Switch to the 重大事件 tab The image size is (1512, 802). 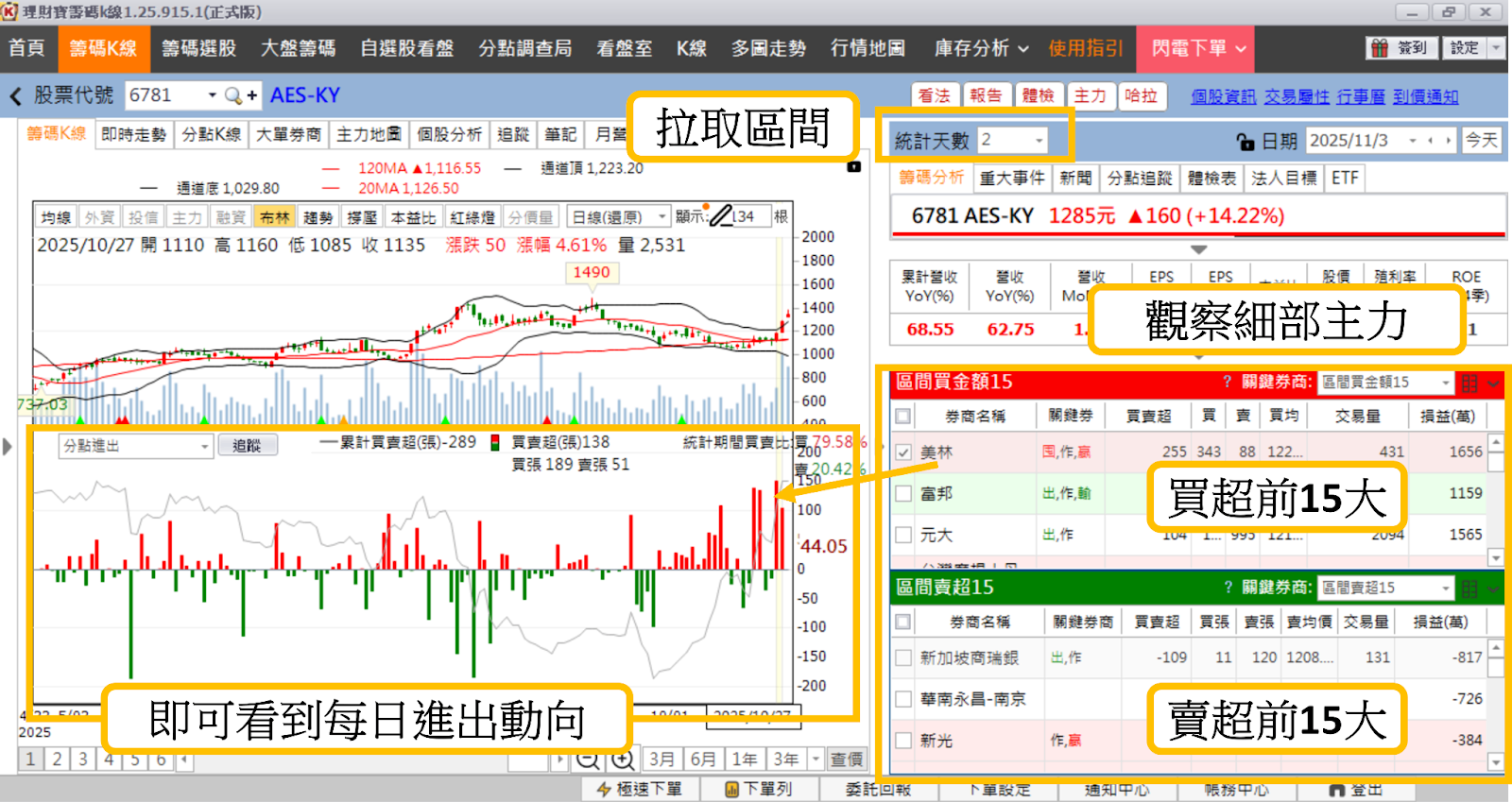click(x=1012, y=179)
